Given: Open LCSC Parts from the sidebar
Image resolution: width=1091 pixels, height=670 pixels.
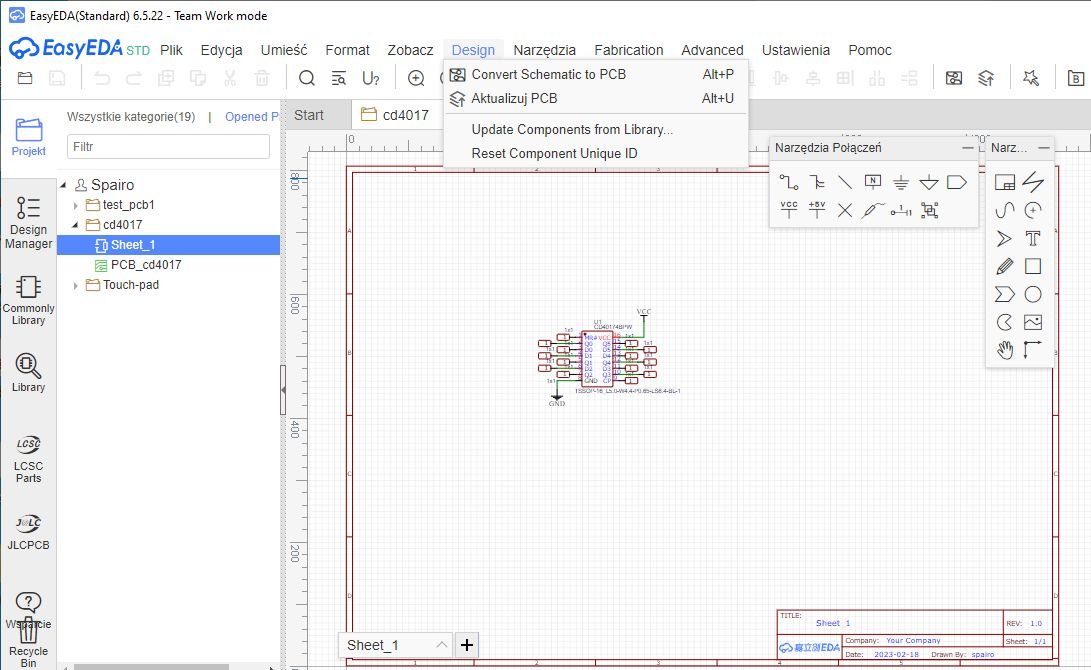Looking at the screenshot, I should point(29,459).
